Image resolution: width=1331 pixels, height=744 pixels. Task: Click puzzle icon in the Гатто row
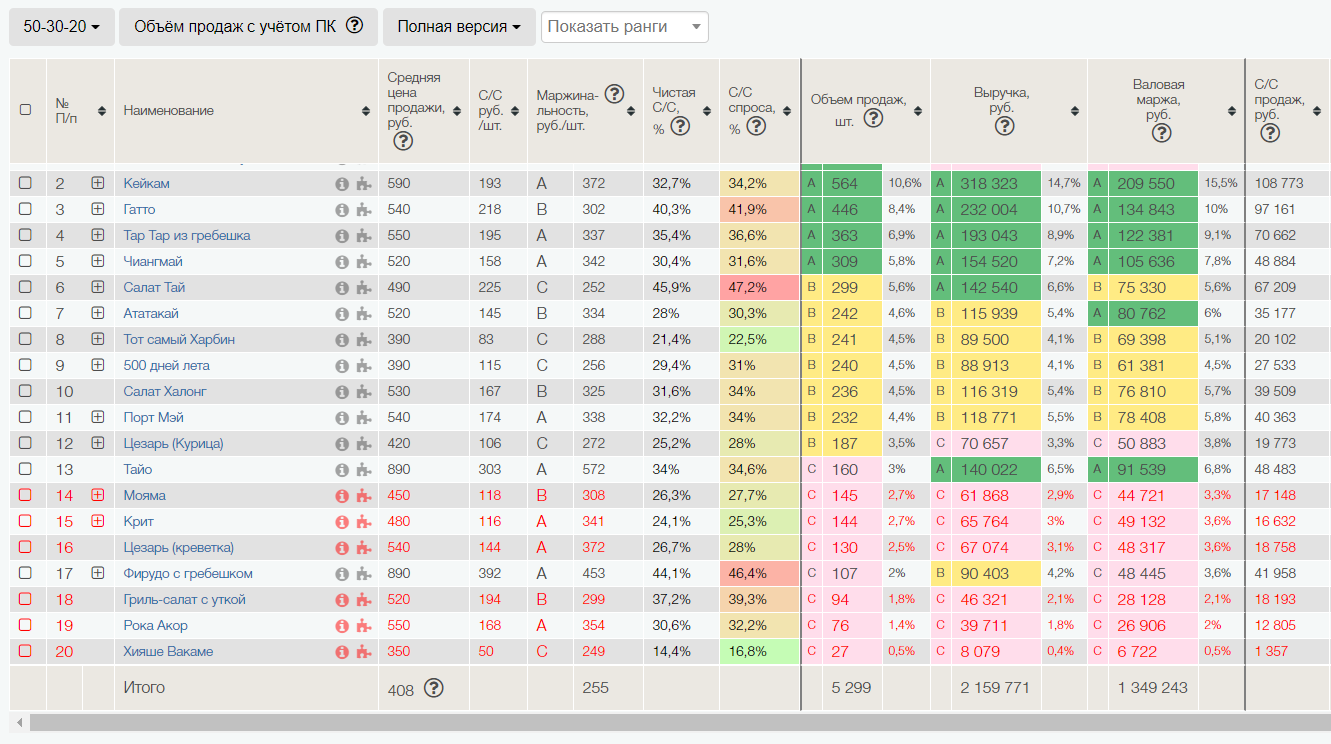[363, 210]
